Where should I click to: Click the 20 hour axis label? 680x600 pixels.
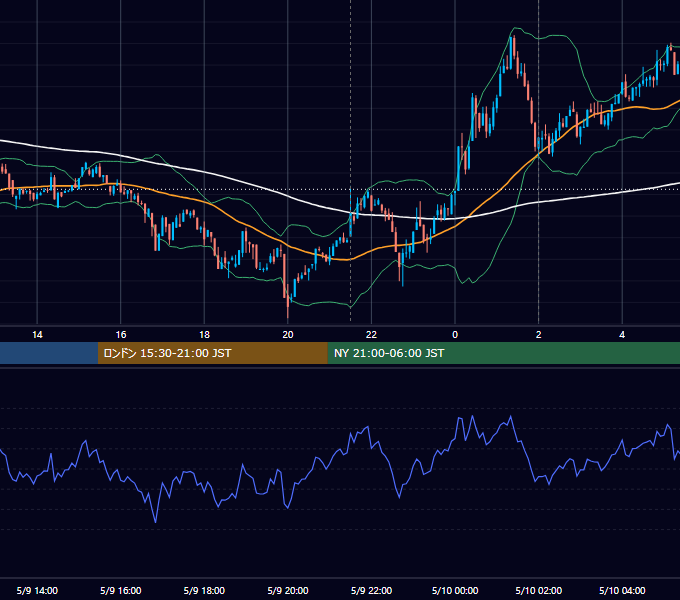tap(288, 335)
